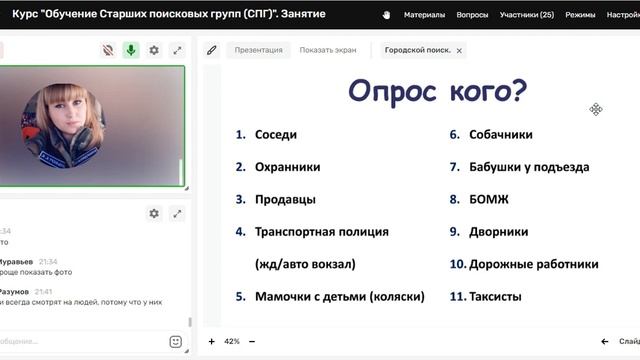Click the video panel resize corner handle

coord(187,188)
